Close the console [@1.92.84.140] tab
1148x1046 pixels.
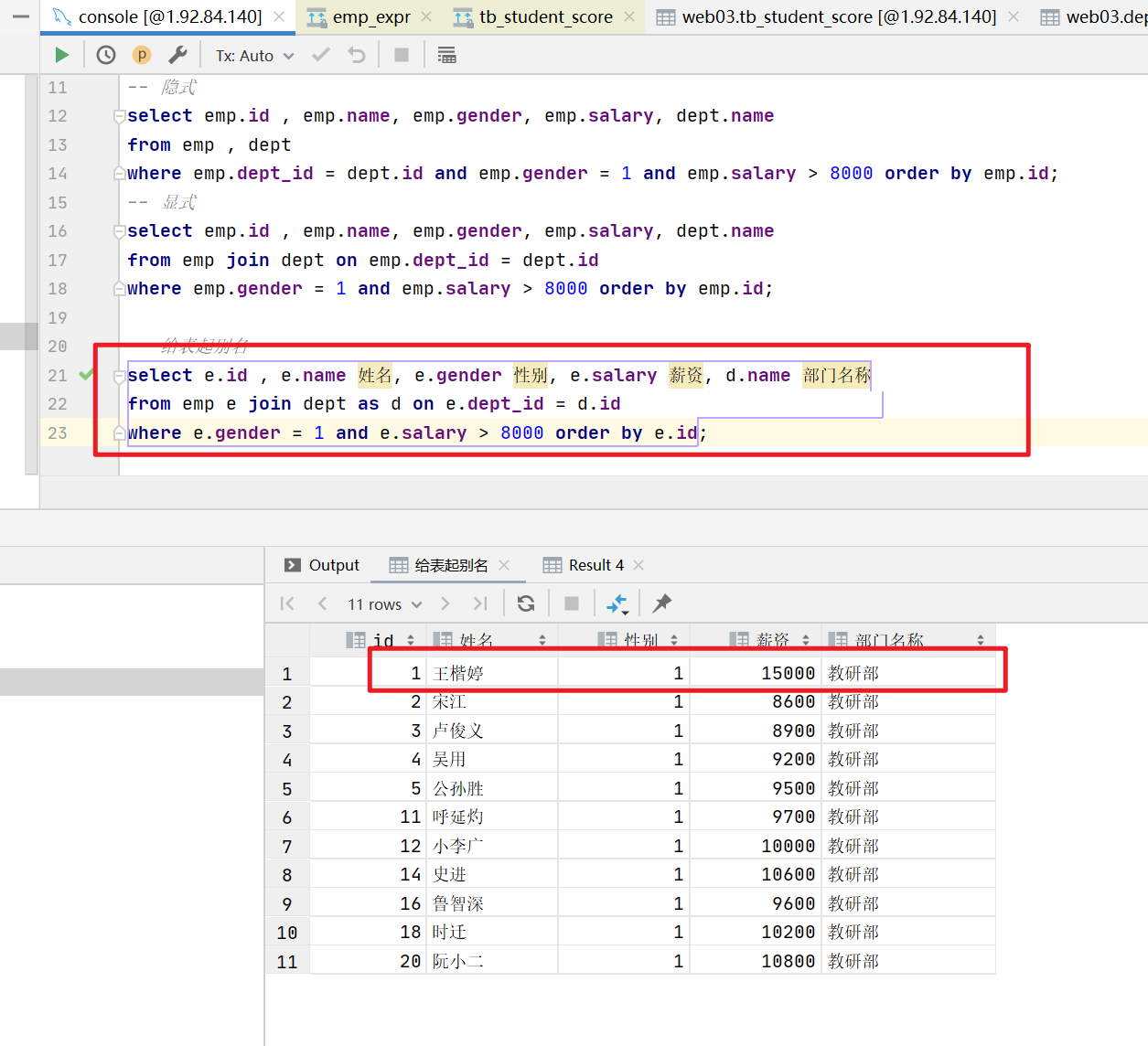click(x=279, y=17)
